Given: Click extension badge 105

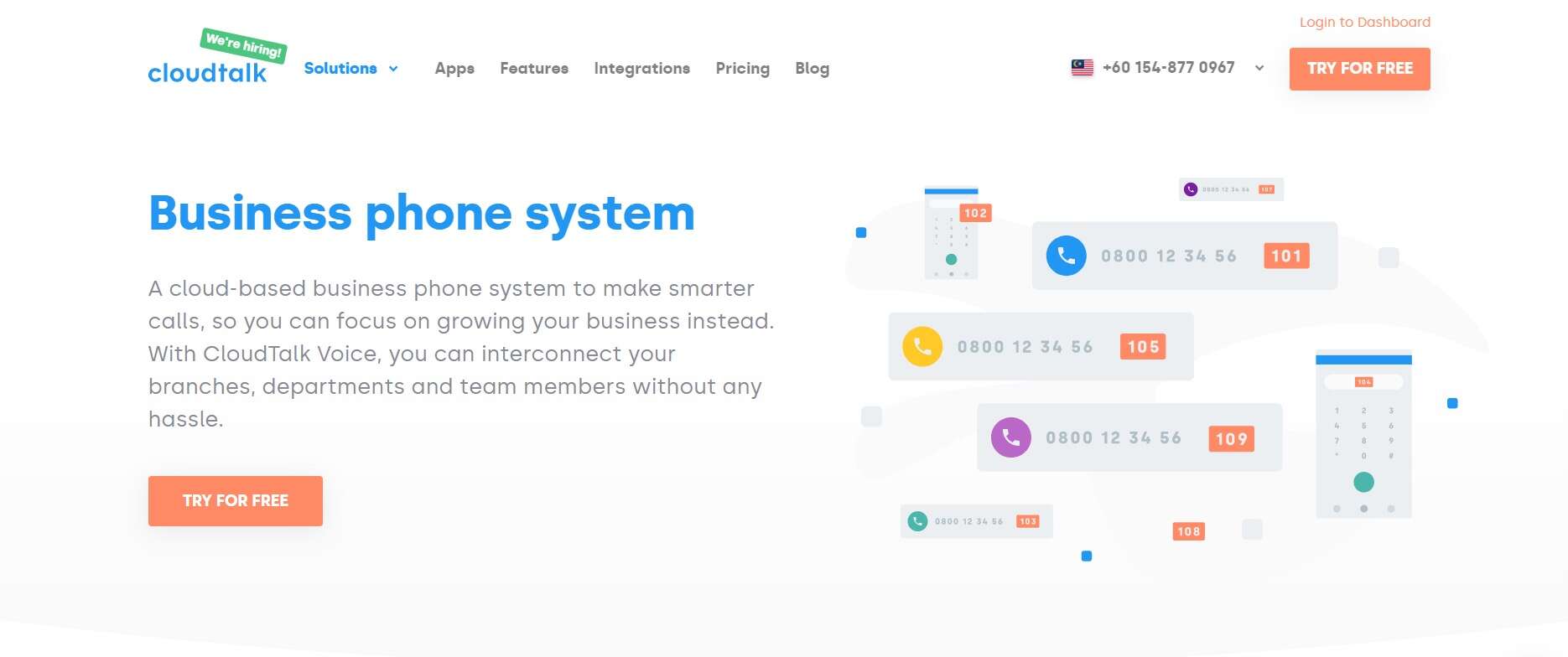Looking at the screenshot, I should (x=1143, y=346).
